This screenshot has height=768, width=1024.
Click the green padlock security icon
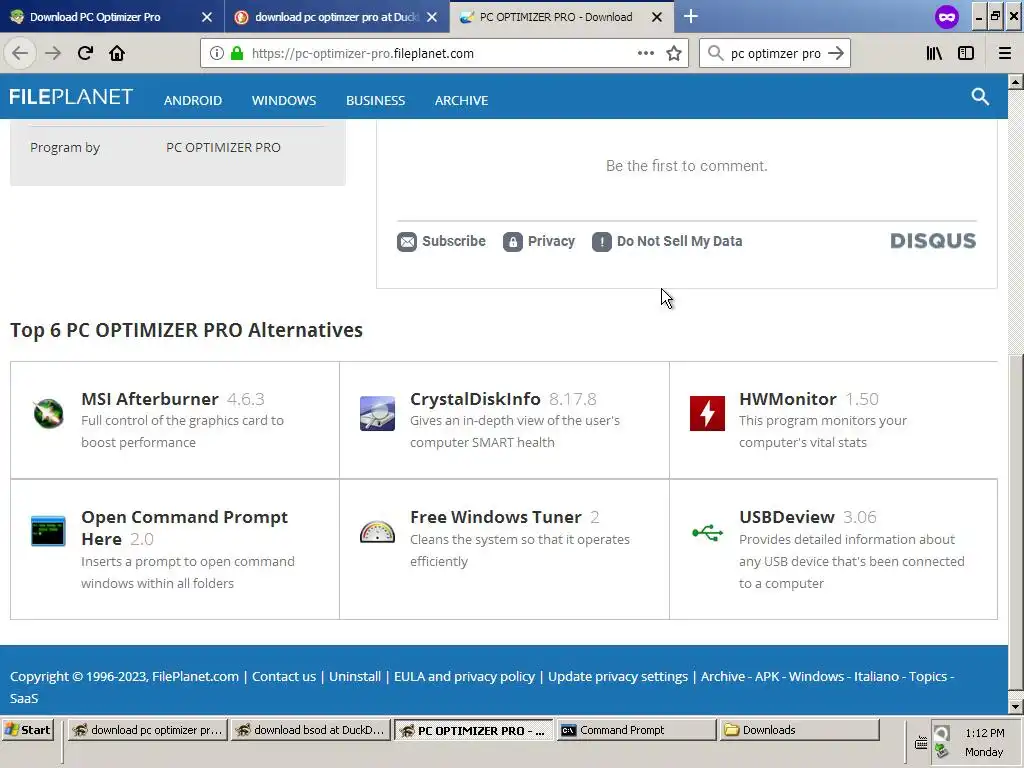(237, 54)
